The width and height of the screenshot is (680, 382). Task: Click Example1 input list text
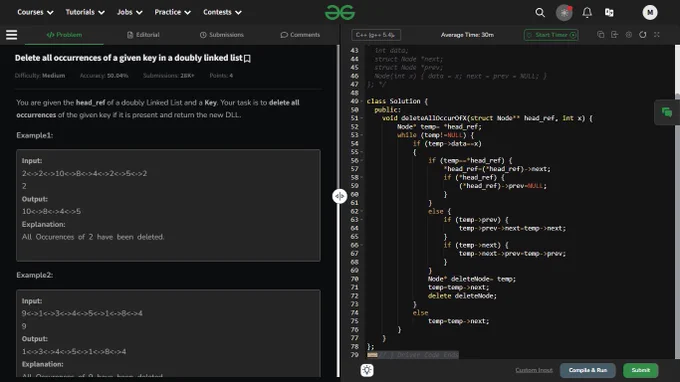pos(85,173)
